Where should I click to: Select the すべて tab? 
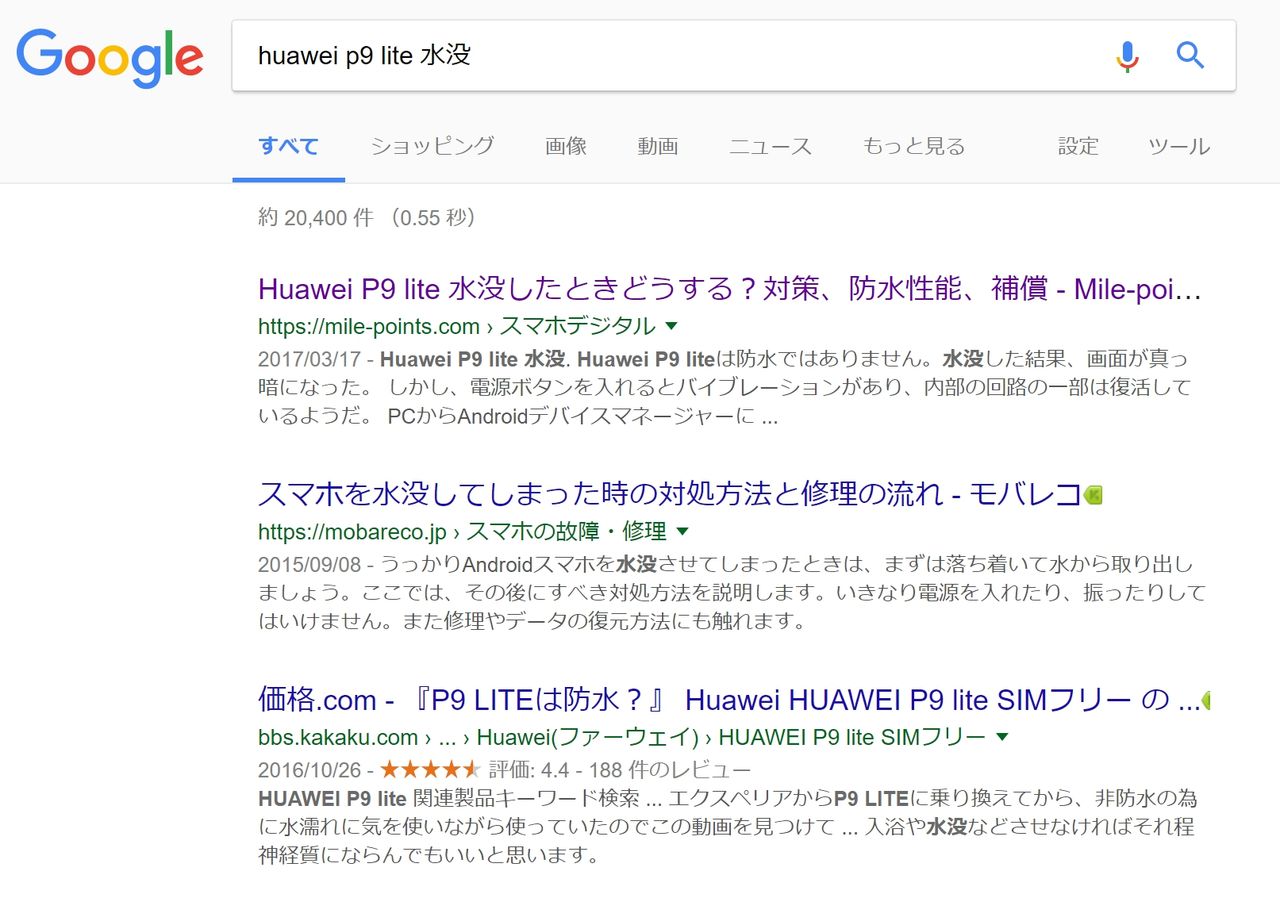(x=288, y=147)
